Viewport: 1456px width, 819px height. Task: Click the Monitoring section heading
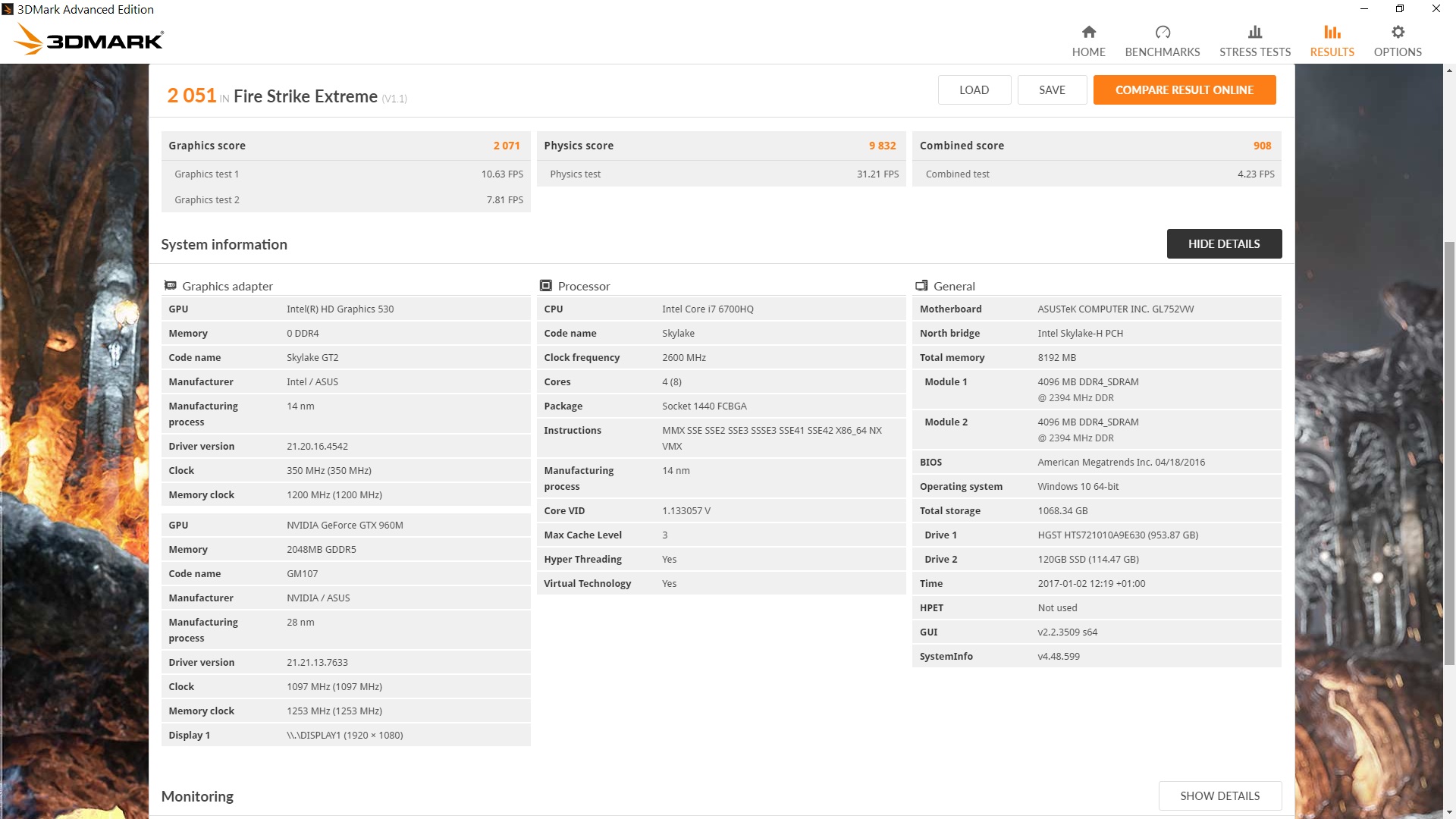[197, 796]
